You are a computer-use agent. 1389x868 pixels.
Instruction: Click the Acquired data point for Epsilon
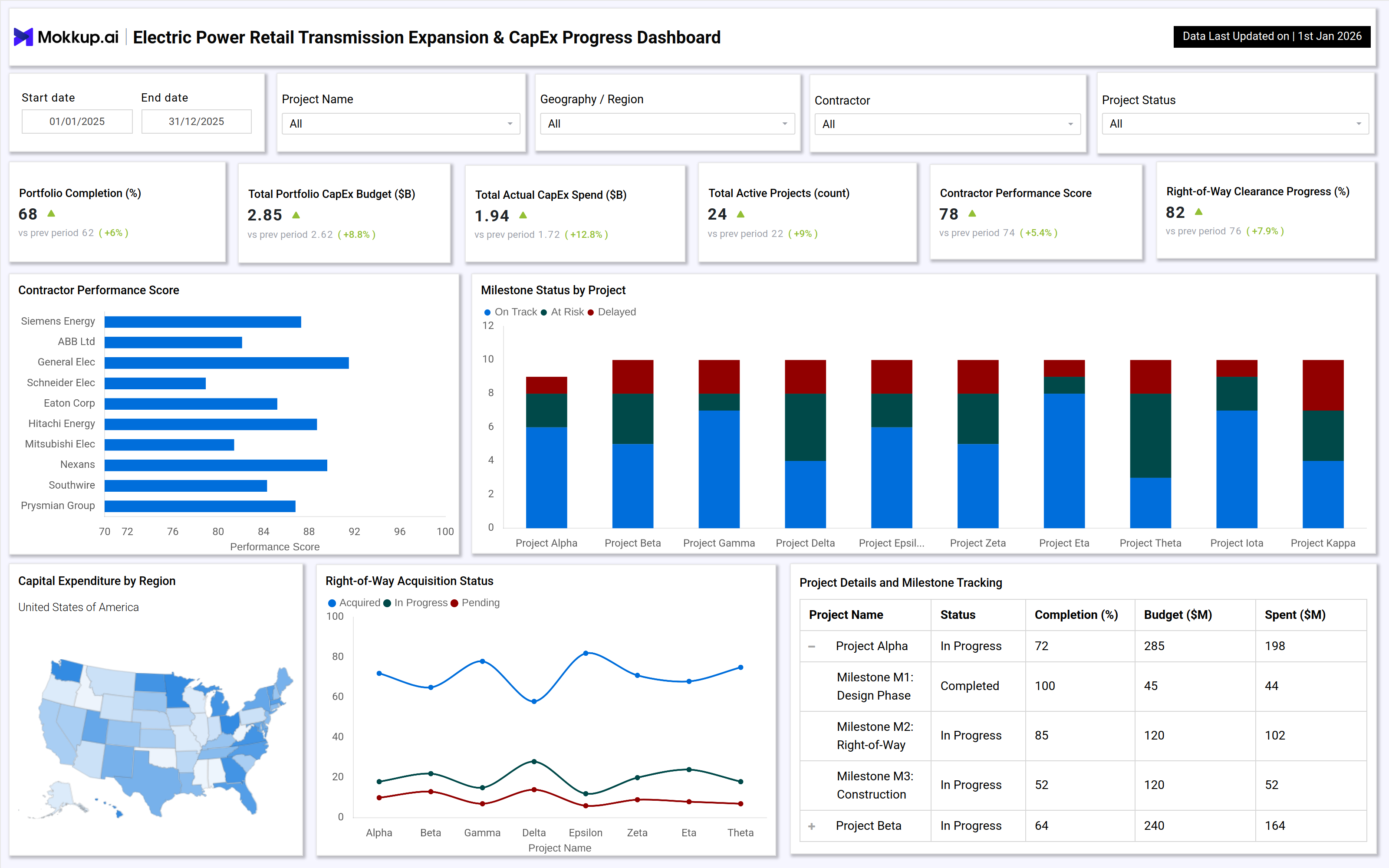click(x=586, y=653)
